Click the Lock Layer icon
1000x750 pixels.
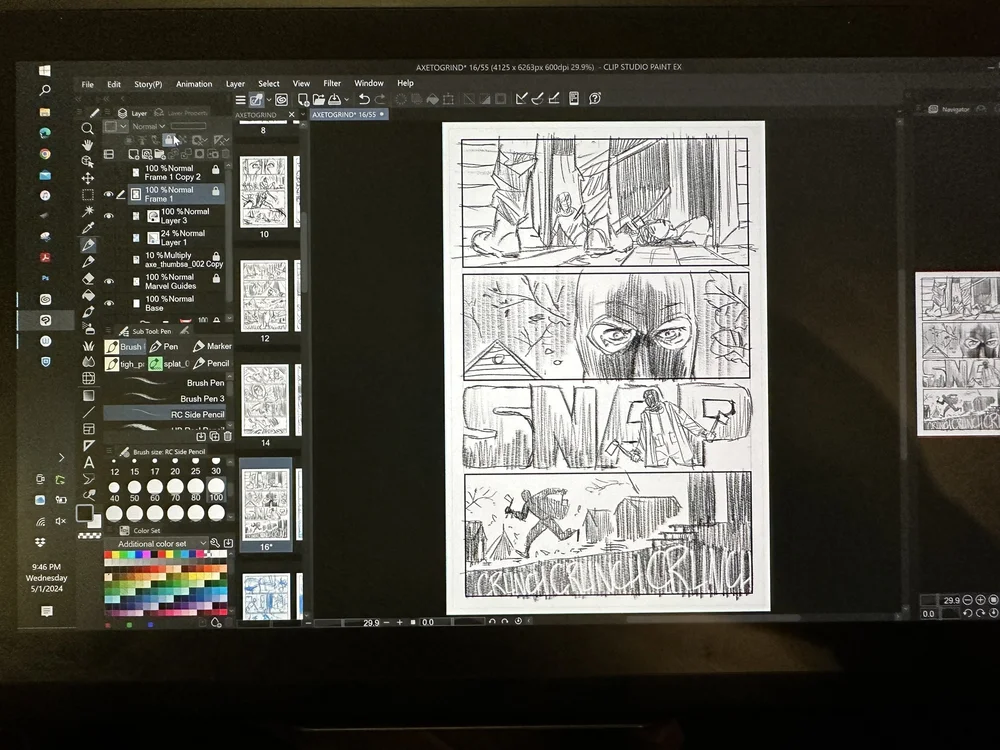click(168, 140)
